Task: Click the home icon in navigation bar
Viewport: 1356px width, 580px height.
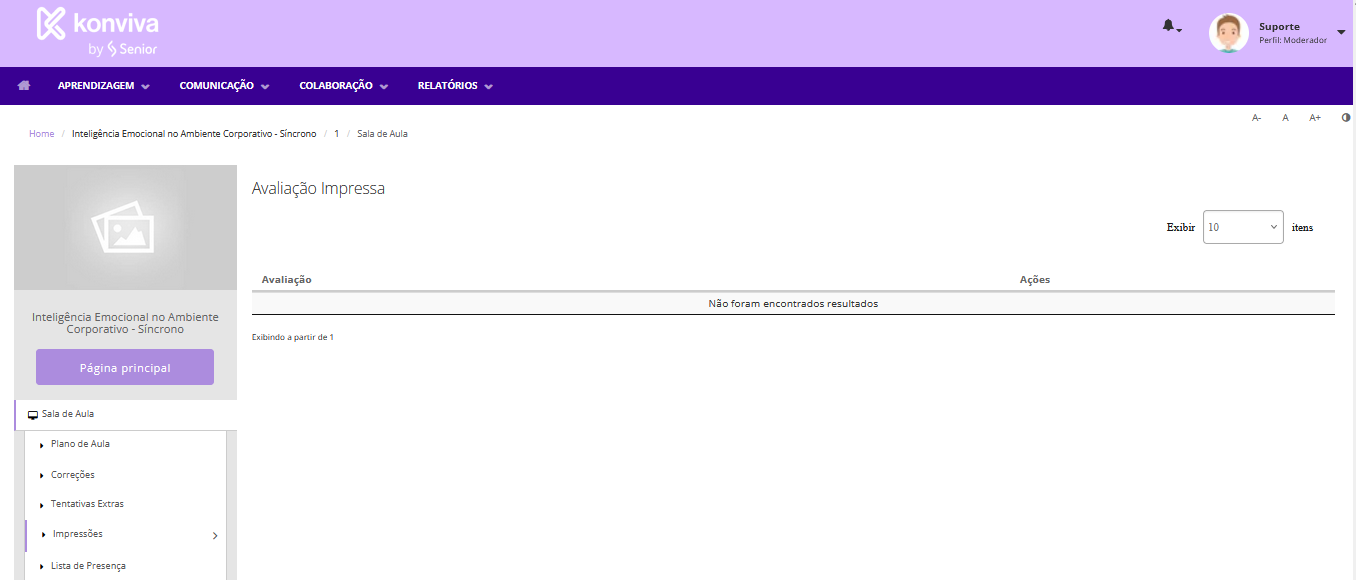Action: point(24,86)
